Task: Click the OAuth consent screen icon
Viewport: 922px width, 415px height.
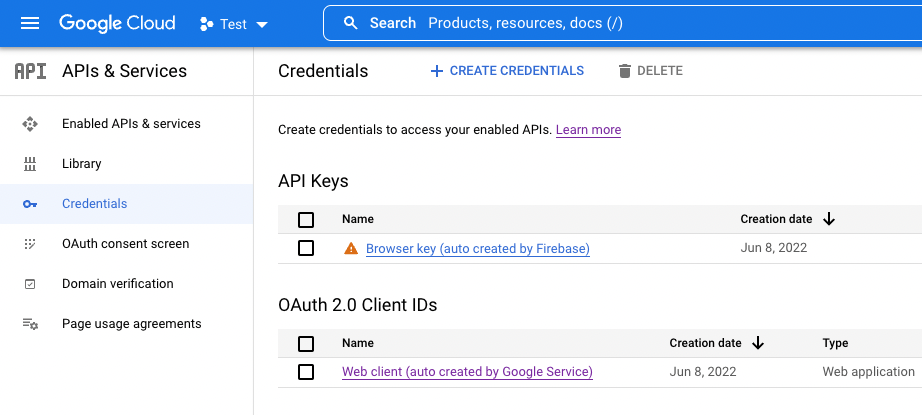Action: (x=30, y=244)
